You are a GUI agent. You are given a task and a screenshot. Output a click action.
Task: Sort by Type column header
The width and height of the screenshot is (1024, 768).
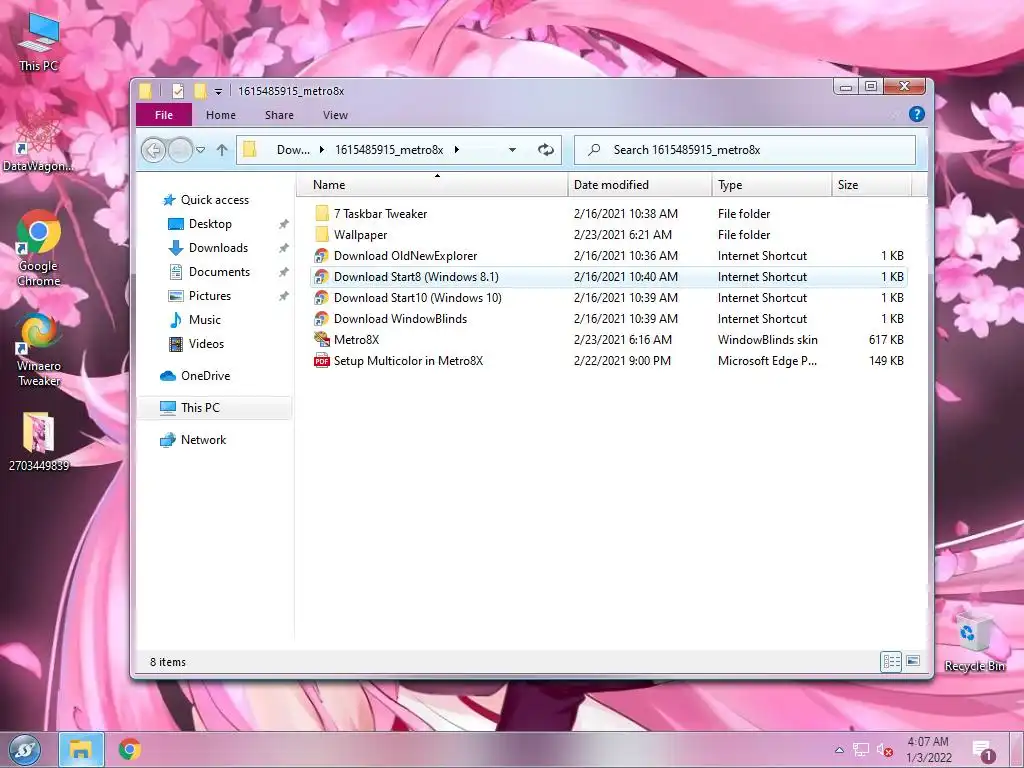[x=771, y=185]
